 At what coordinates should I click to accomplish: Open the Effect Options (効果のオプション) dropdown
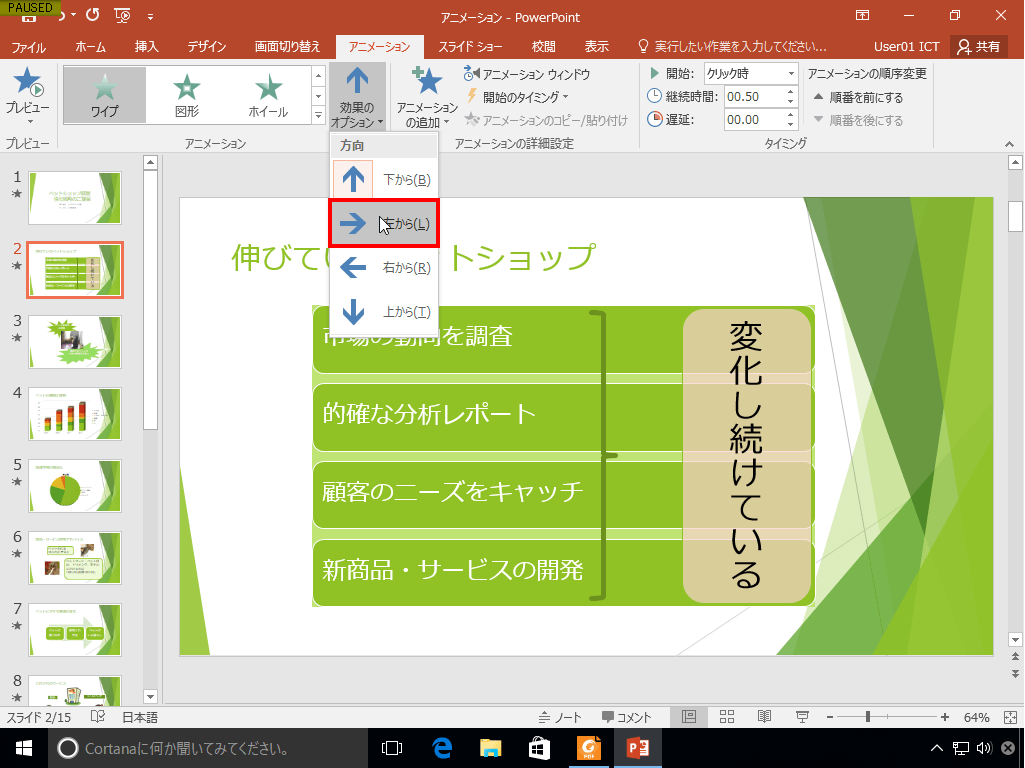(x=357, y=95)
